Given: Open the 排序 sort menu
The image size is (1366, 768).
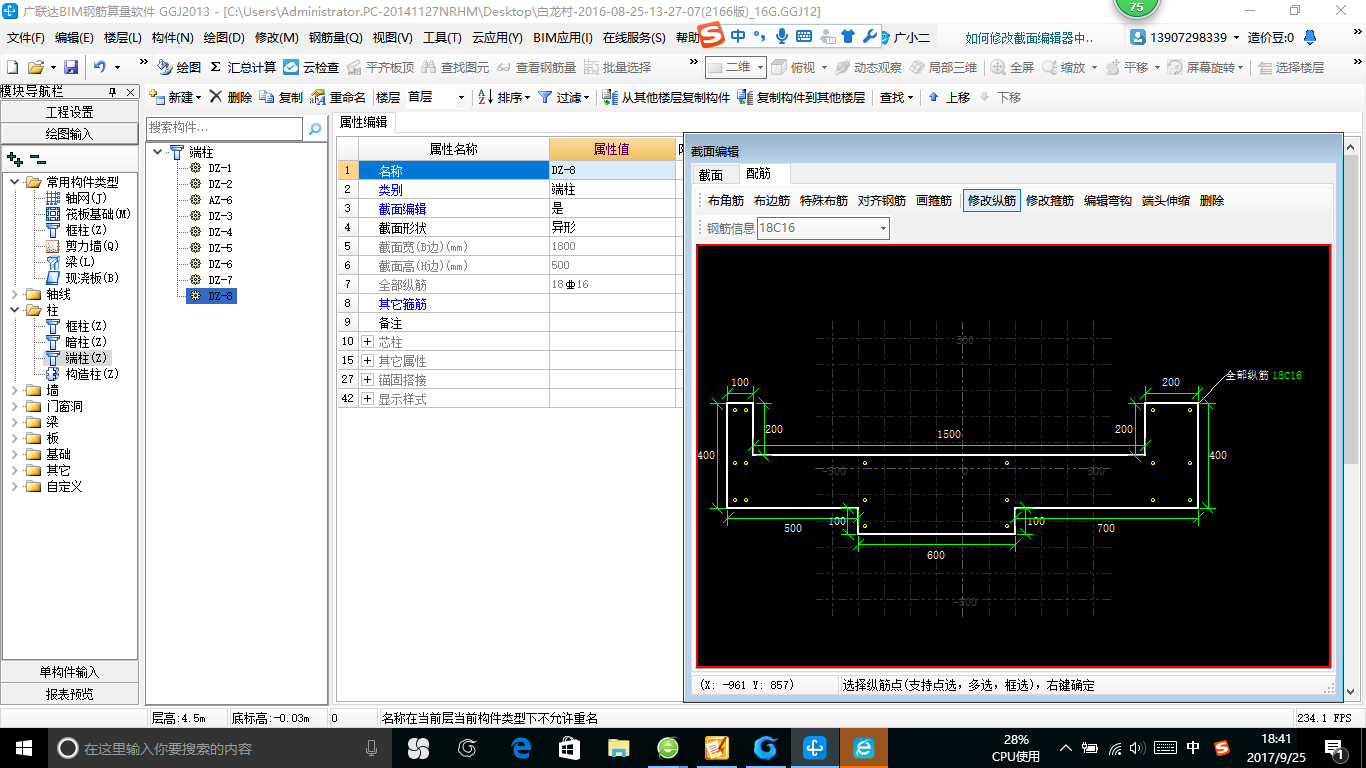Looking at the screenshot, I should [x=504, y=97].
